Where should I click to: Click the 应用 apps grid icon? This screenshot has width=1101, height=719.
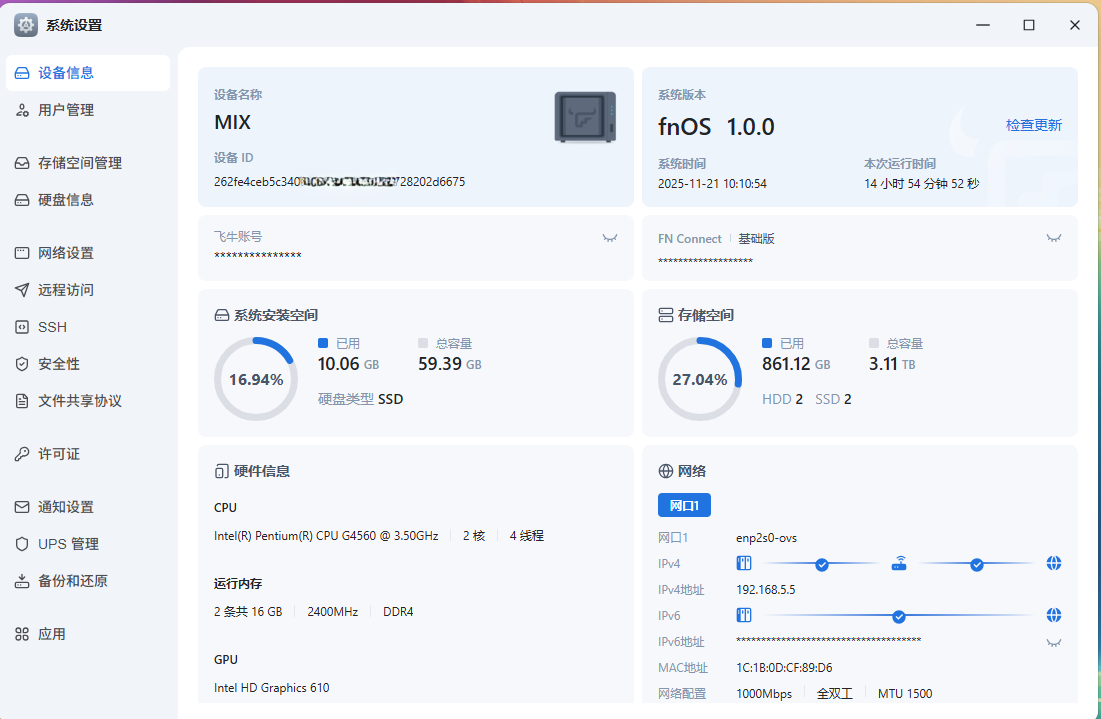coord(22,634)
